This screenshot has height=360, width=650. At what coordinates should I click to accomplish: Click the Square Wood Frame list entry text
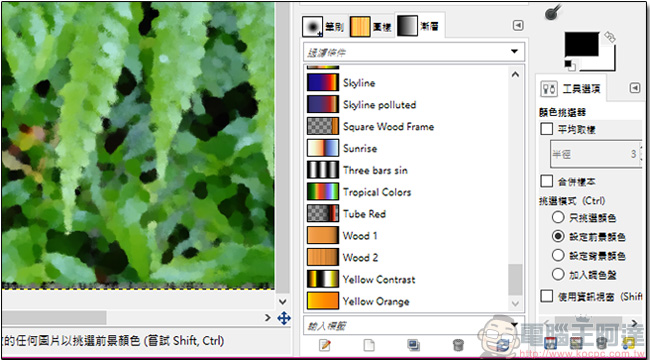[388, 126]
